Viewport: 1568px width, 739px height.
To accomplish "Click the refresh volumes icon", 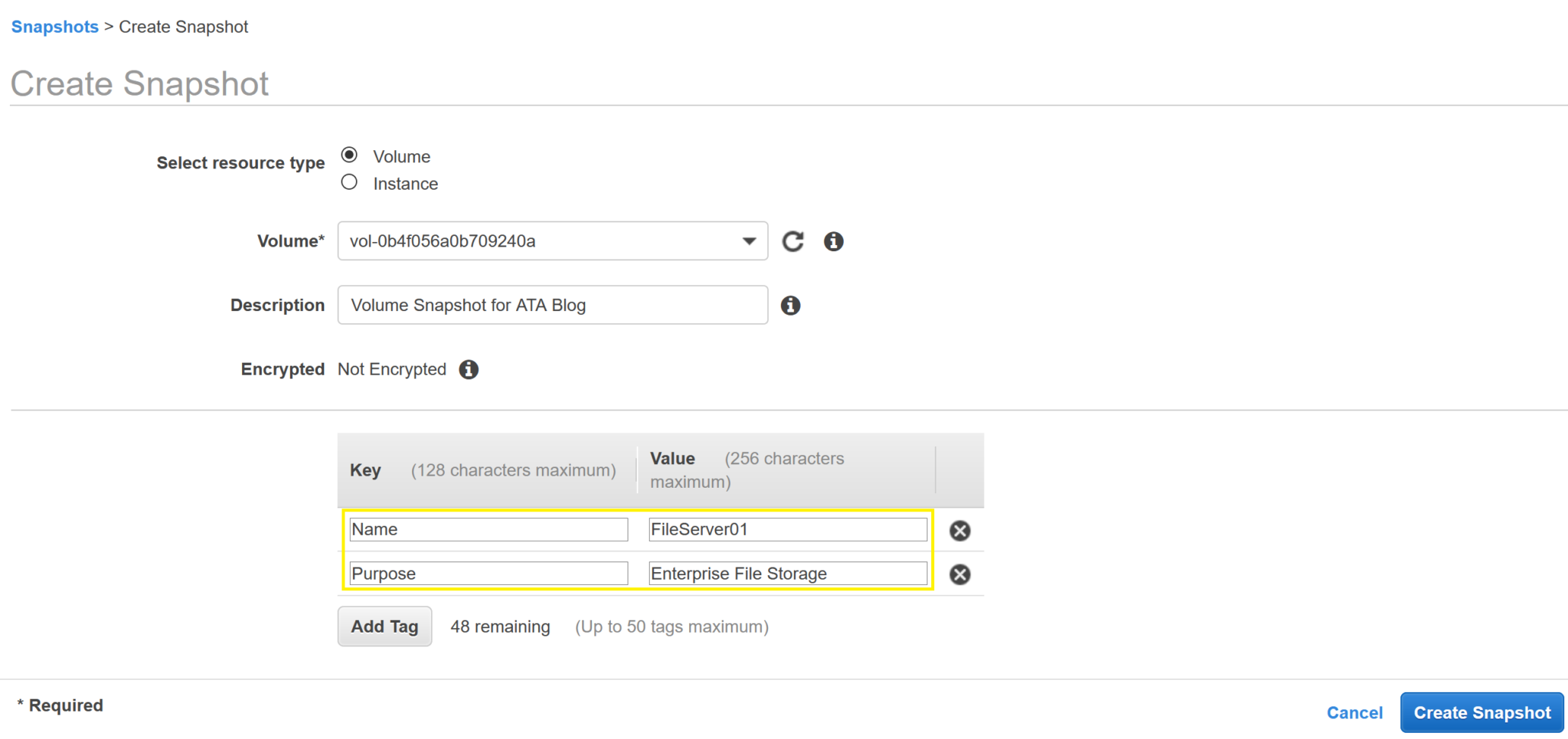I will click(793, 241).
